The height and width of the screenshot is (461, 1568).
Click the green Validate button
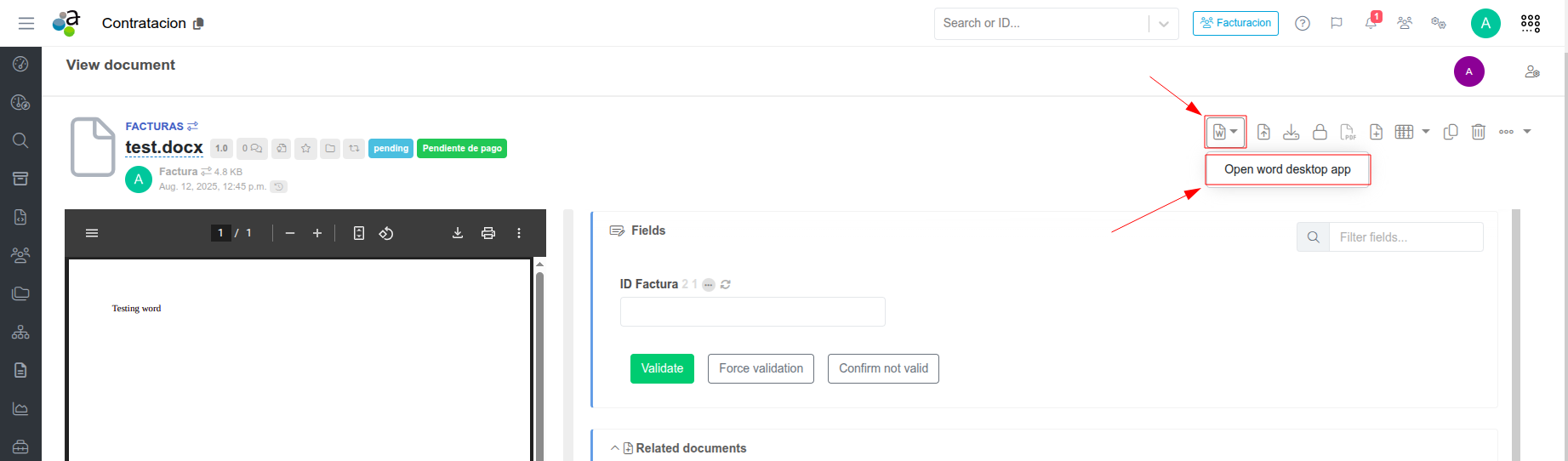pyautogui.click(x=662, y=368)
